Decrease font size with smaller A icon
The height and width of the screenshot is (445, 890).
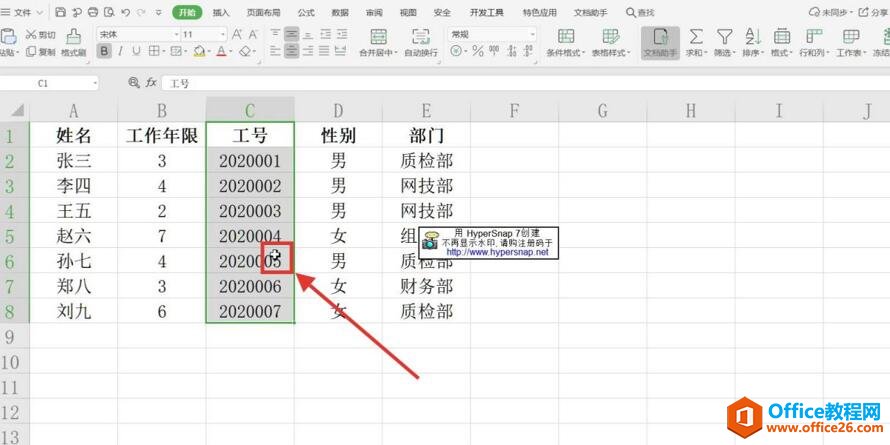pyautogui.click(x=253, y=35)
